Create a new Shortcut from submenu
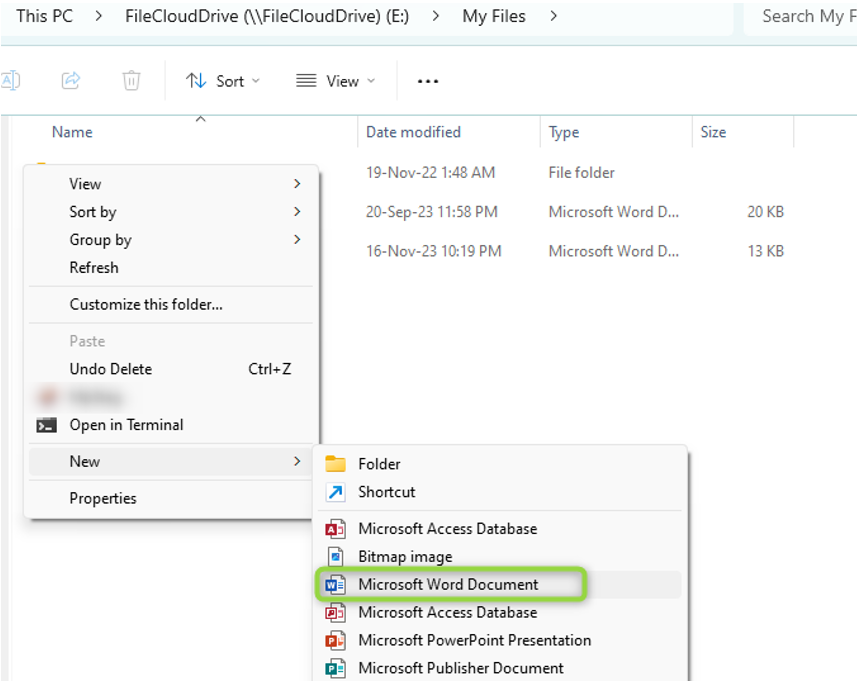 [x=500, y=492]
